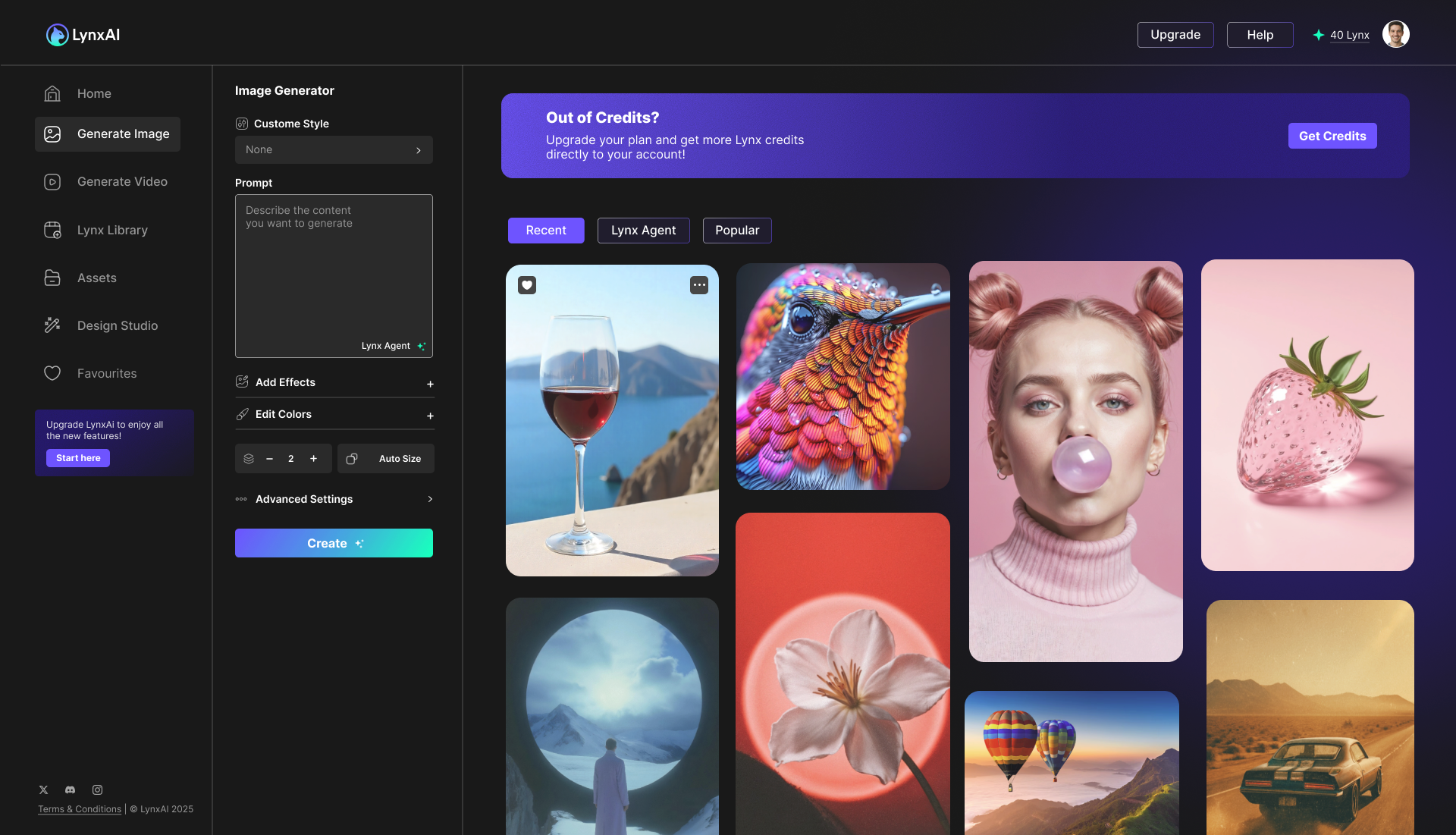This screenshot has height=835, width=1456.
Task: Decrease image count with minus stepper
Action: point(269,459)
